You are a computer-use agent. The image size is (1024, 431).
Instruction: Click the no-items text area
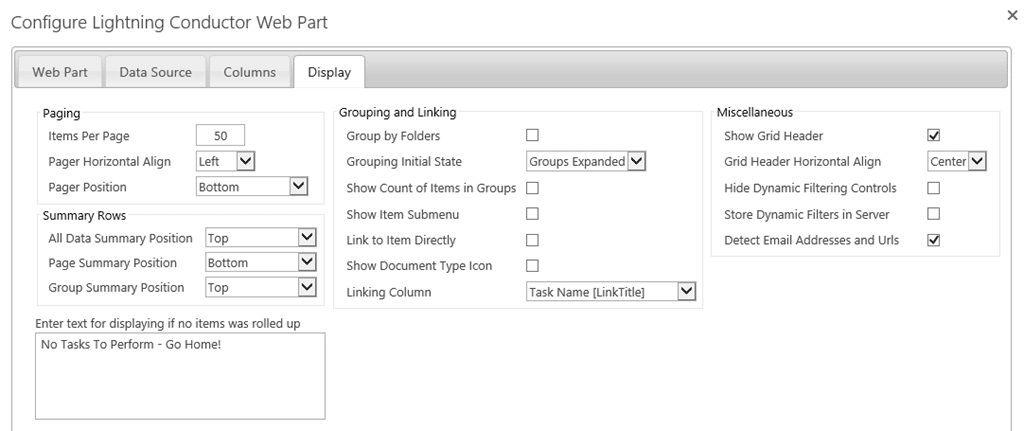[180, 375]
